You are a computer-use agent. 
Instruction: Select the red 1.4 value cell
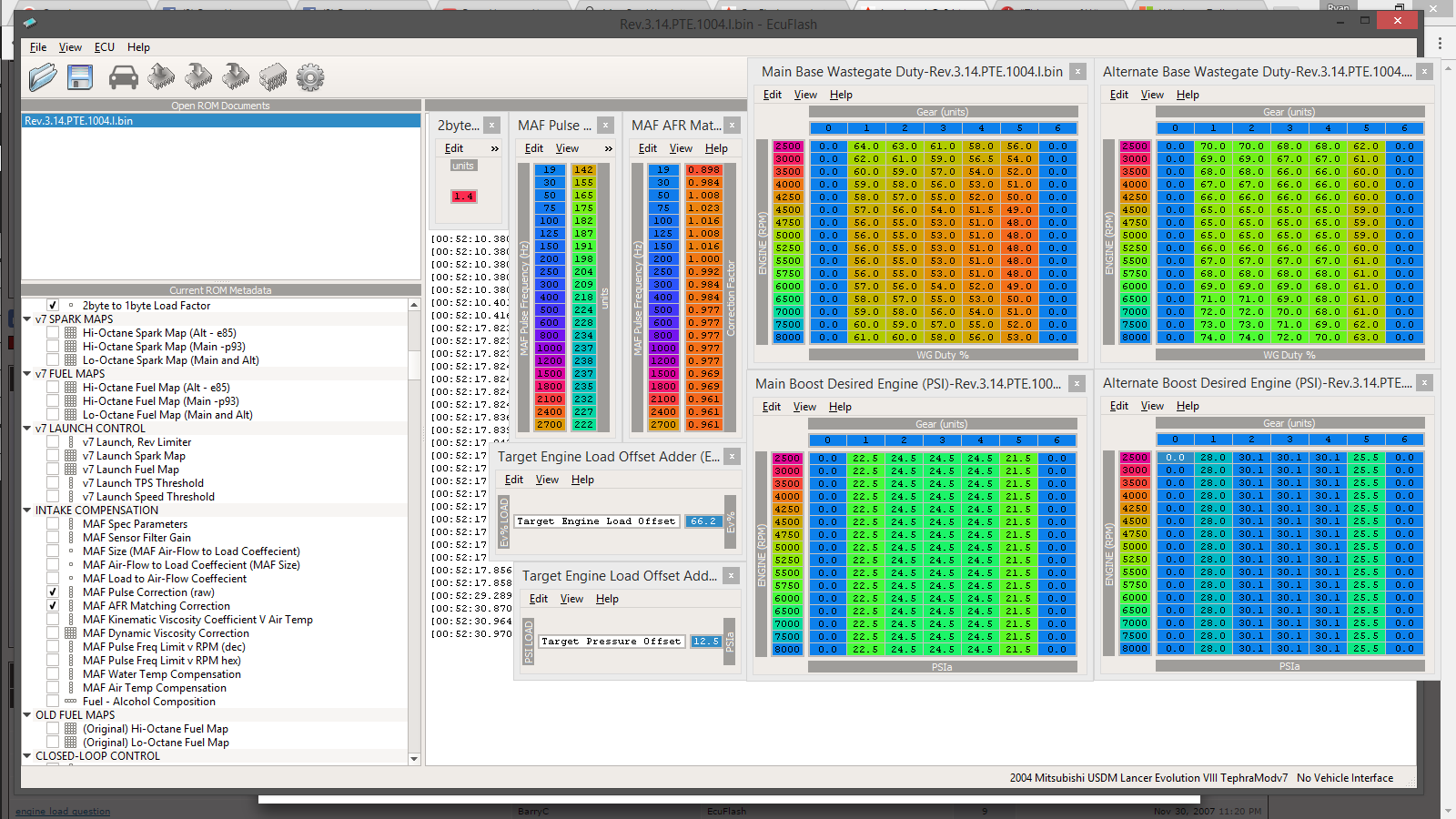click(x=463, y=197)
